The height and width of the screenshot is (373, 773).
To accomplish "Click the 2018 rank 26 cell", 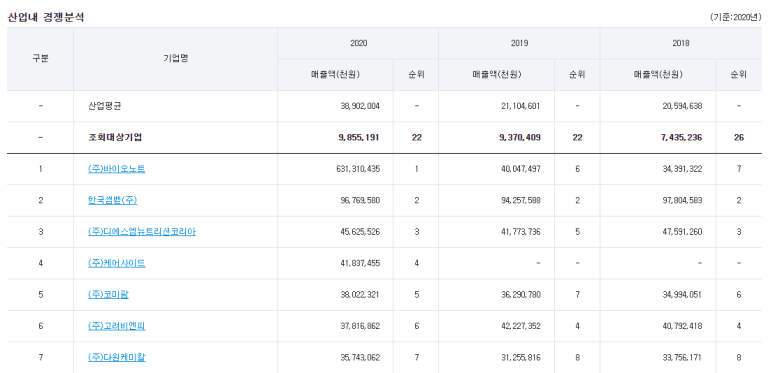I will (x=738, y=137).
